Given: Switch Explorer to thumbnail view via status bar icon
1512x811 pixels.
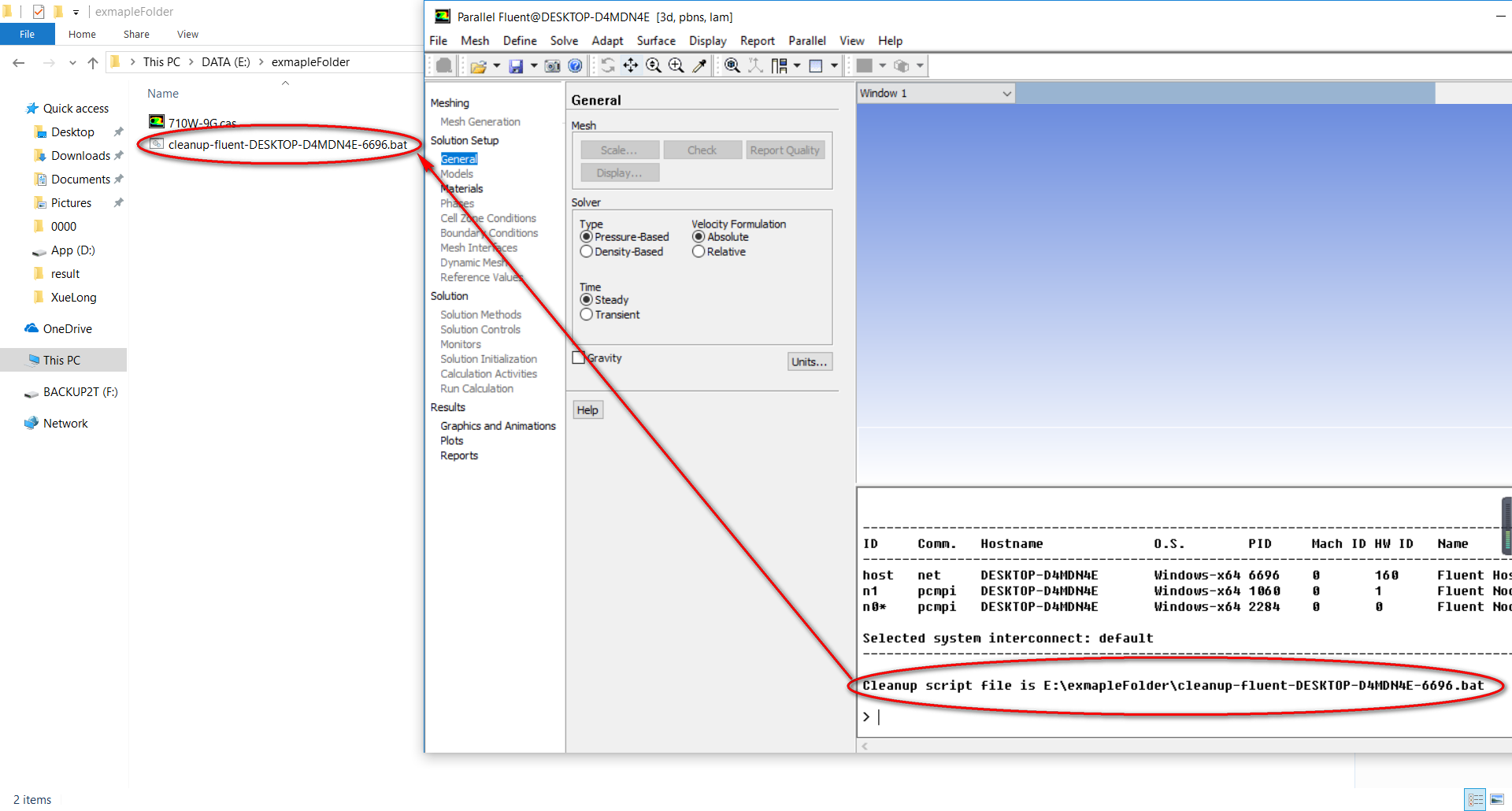Looking at the screenshot, I should (1497, 799).
